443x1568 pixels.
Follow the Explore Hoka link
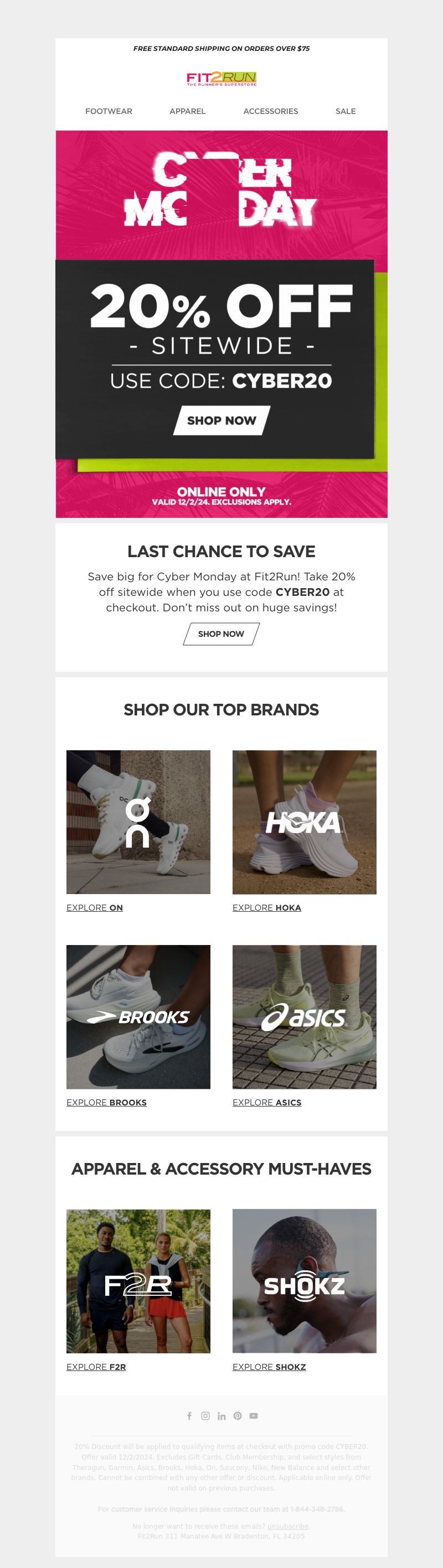(267, 907)
